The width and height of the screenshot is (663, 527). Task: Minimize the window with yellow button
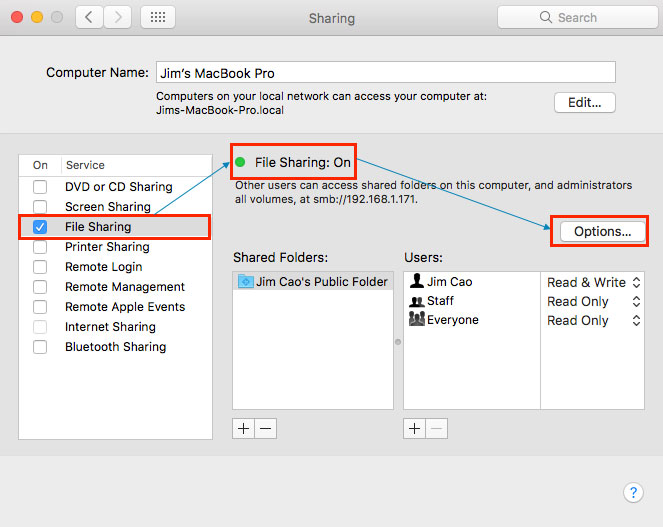[x=37, y=17]
